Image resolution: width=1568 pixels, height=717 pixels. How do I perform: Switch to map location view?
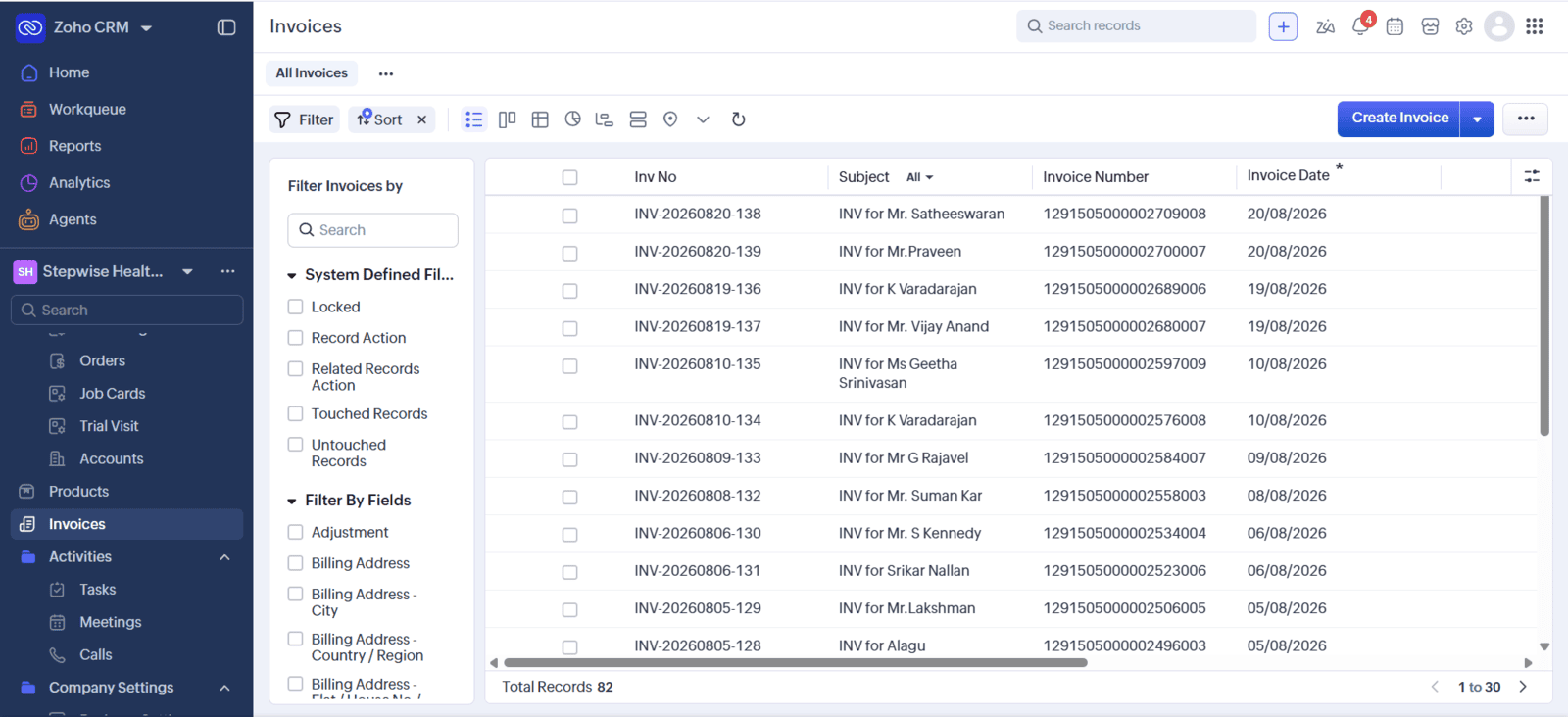pyautogui.click(x=670, y=119)
